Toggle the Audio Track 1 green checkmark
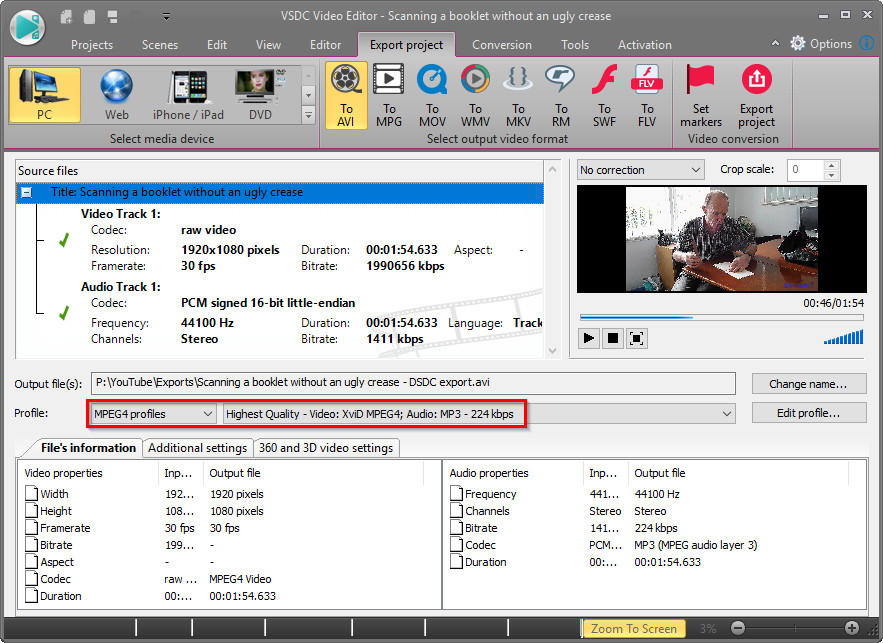883x643 pixels. pos(63,313)
